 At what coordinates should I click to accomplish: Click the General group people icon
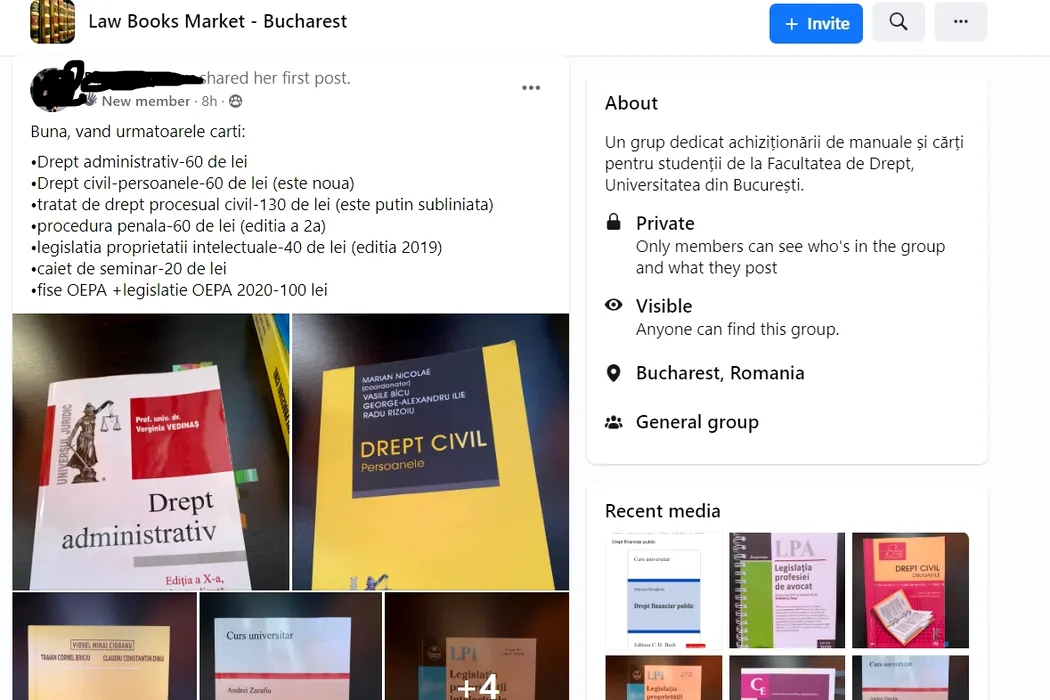(x=613, y=422)
